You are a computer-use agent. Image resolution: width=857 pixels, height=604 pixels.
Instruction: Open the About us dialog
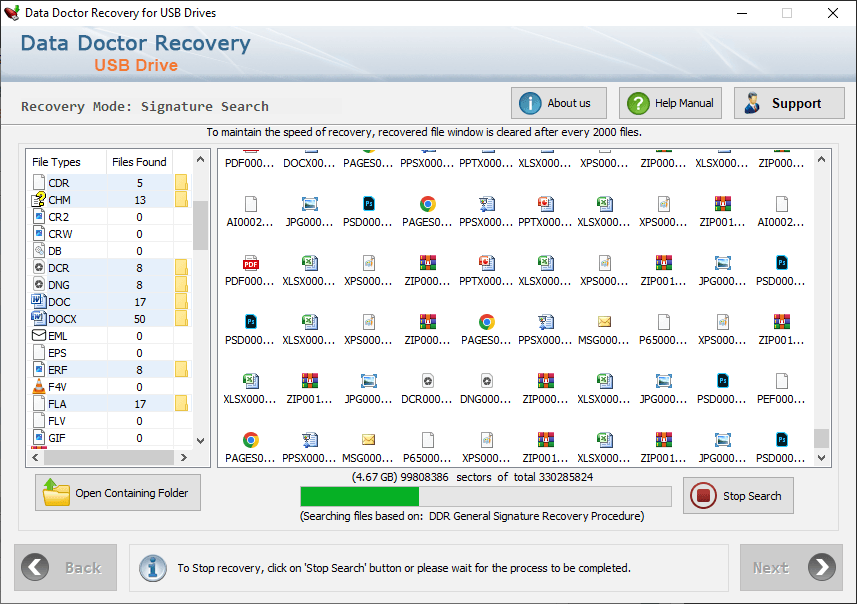click(x=559, y=103)
